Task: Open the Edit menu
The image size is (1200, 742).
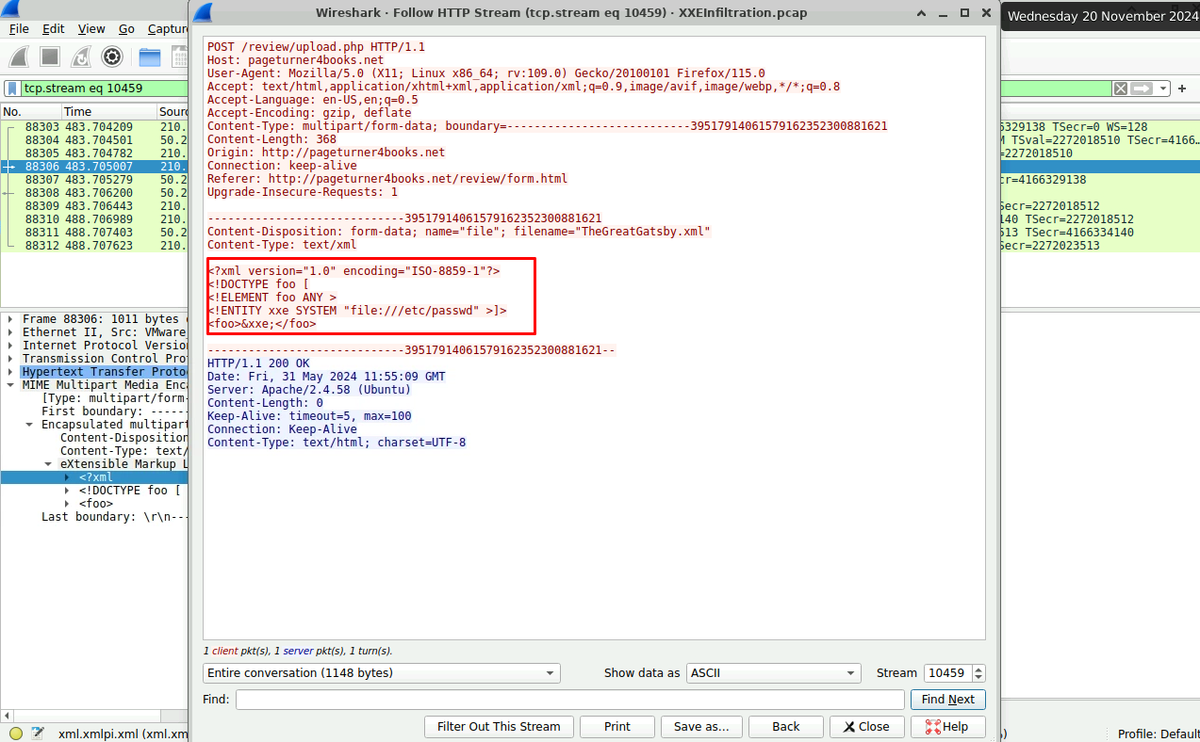Action: [x=53, y=29]
